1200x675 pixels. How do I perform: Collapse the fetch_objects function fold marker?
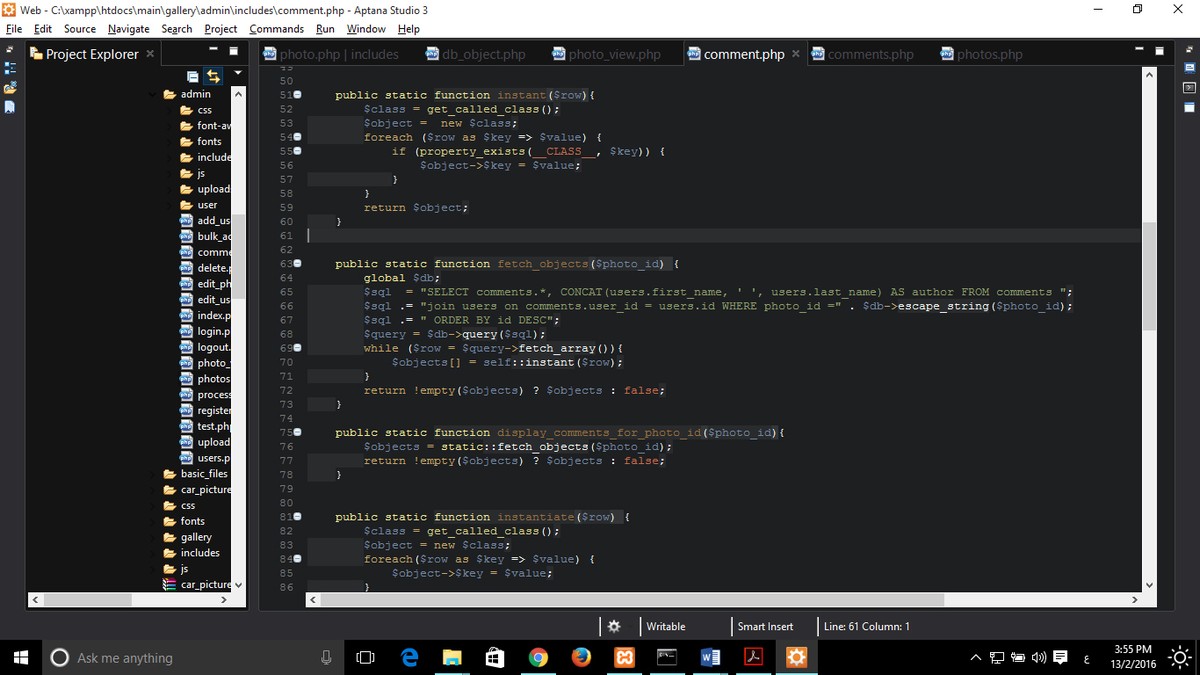[297, 264]
